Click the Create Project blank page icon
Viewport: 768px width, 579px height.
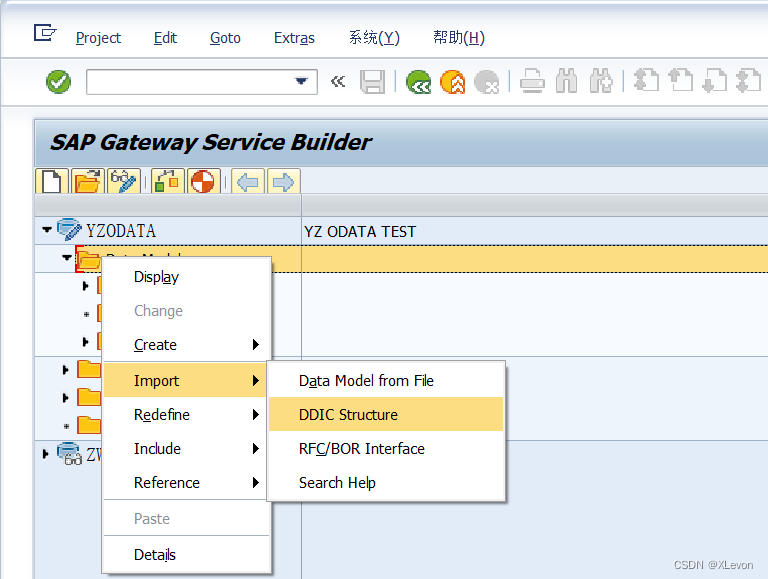52,181
